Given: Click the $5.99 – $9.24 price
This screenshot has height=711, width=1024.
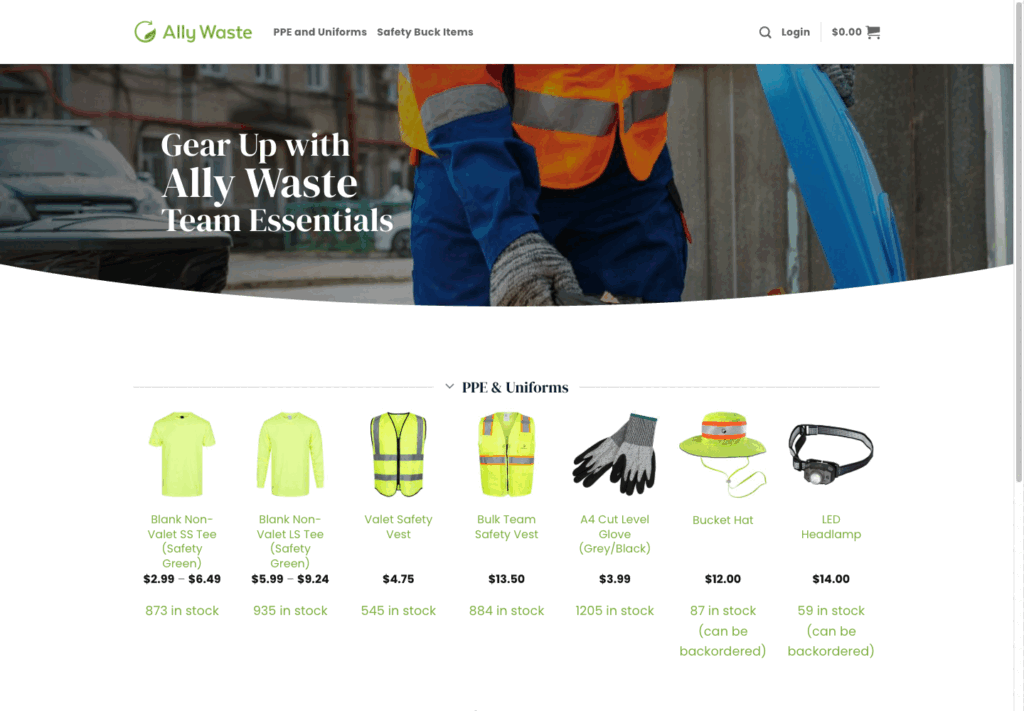Looking at the screenshot, I should 290,579.
